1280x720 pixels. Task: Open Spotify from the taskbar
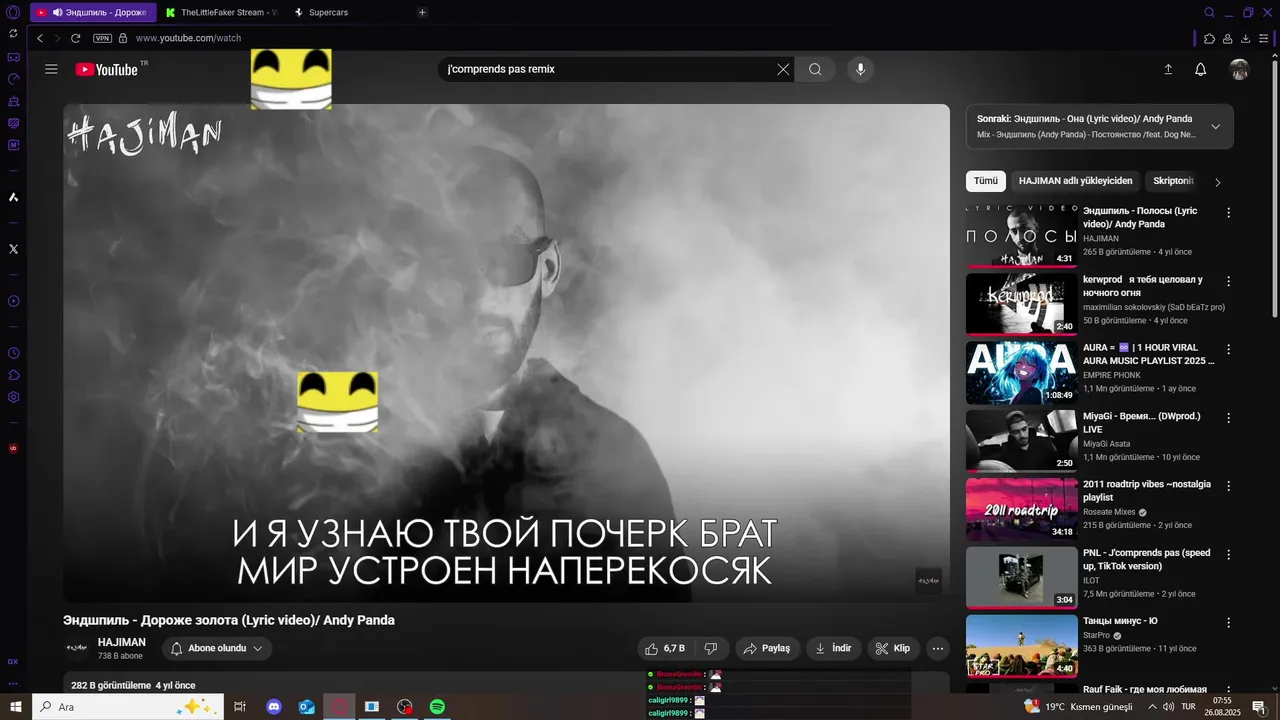[x=437, y=707]
